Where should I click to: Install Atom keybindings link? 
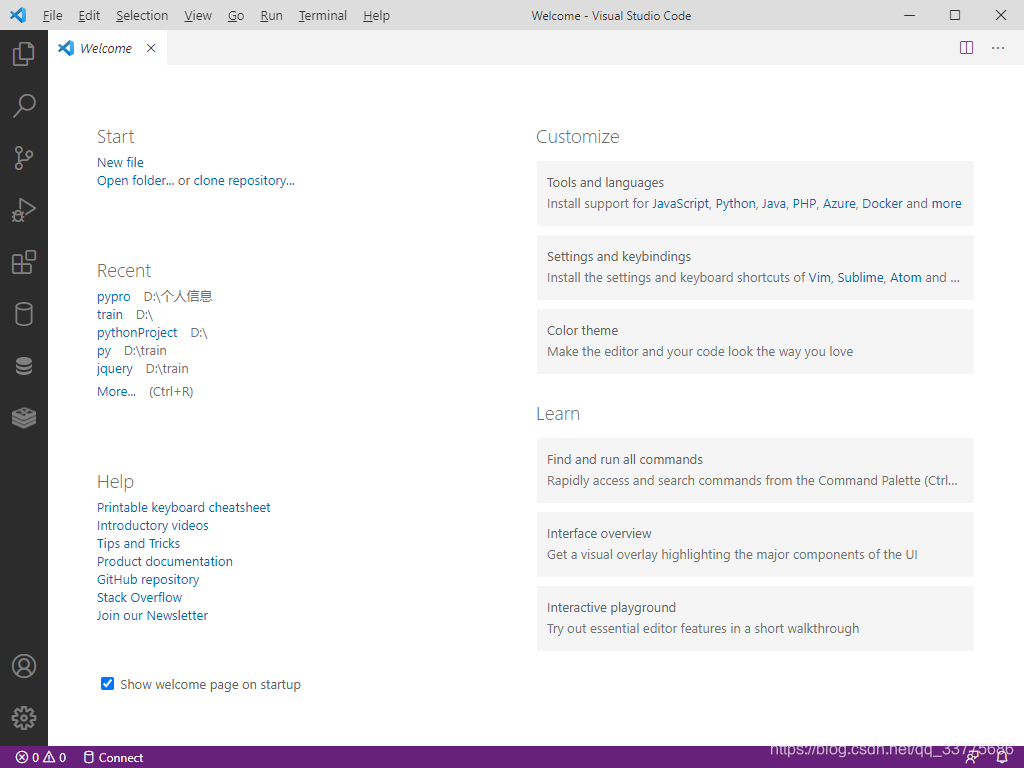click(906, 278)
